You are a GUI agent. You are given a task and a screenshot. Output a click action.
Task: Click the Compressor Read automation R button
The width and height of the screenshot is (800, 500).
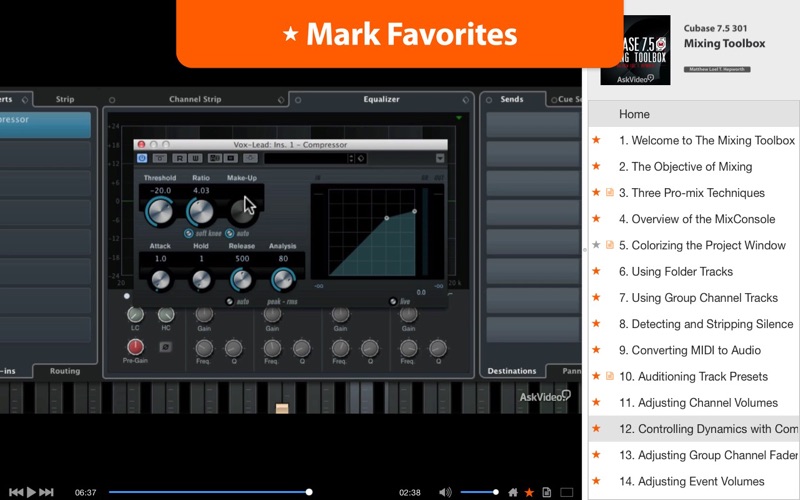pos(179,159)
